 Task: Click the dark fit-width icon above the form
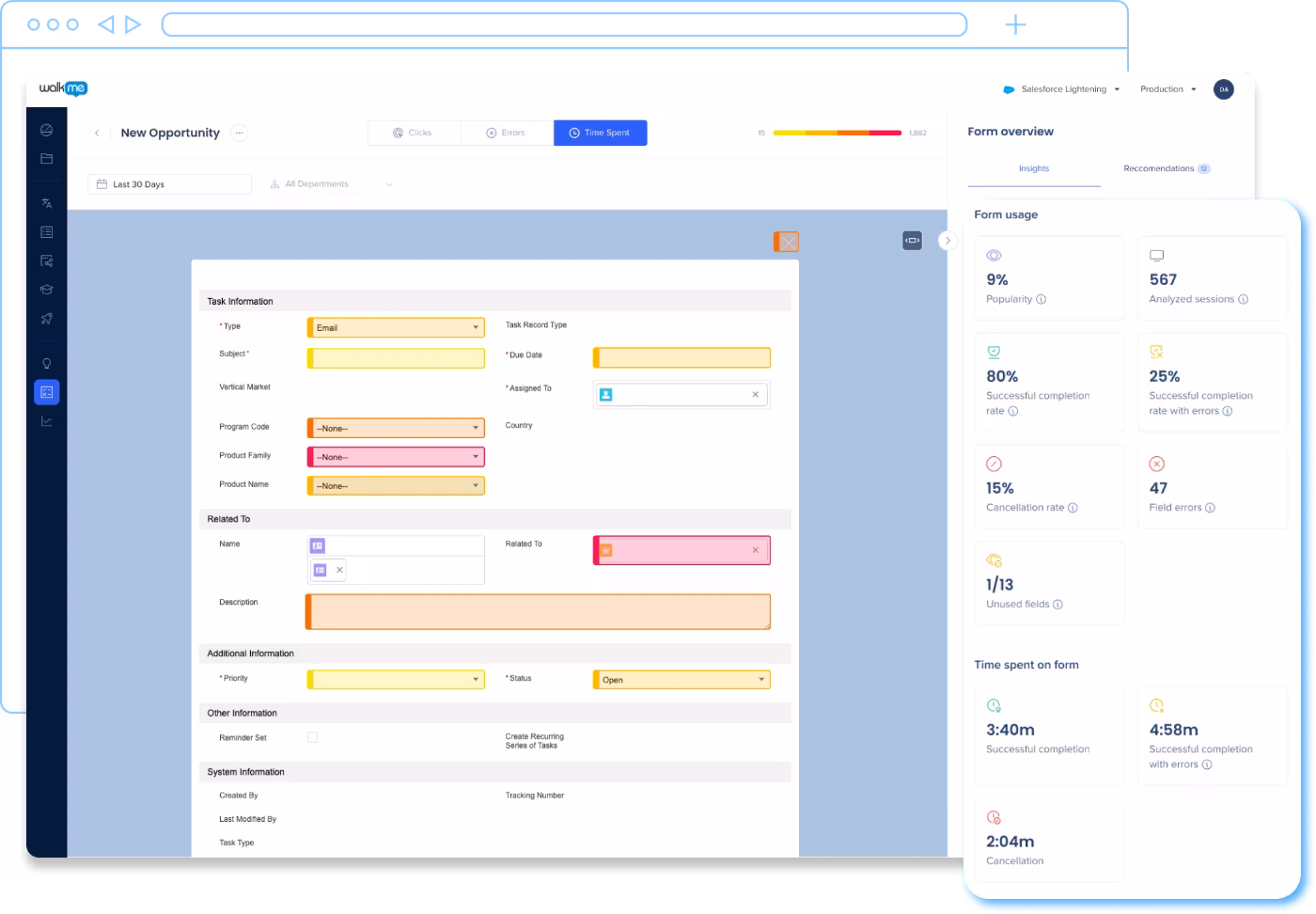tap(912, 241)
